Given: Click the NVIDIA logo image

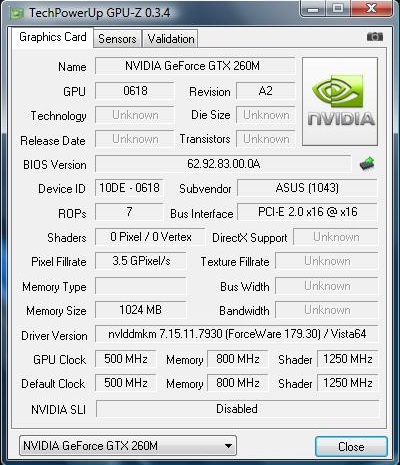Looking at the screenshot, I should tap(340, 101).
